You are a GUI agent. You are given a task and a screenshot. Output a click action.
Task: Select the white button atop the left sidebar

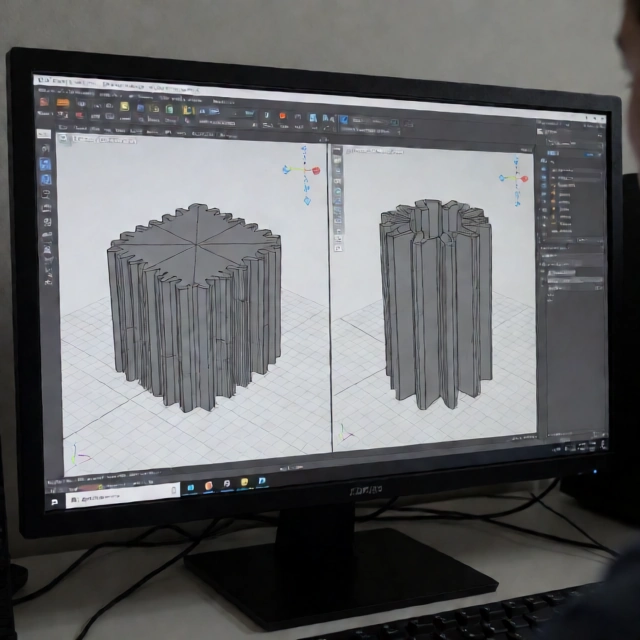click(43, 133)
